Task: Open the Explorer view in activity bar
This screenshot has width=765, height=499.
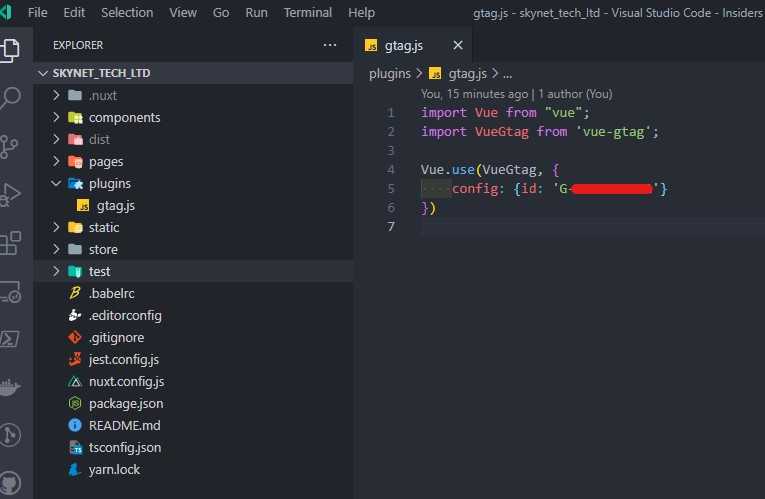Action: (x=11, y=50)
